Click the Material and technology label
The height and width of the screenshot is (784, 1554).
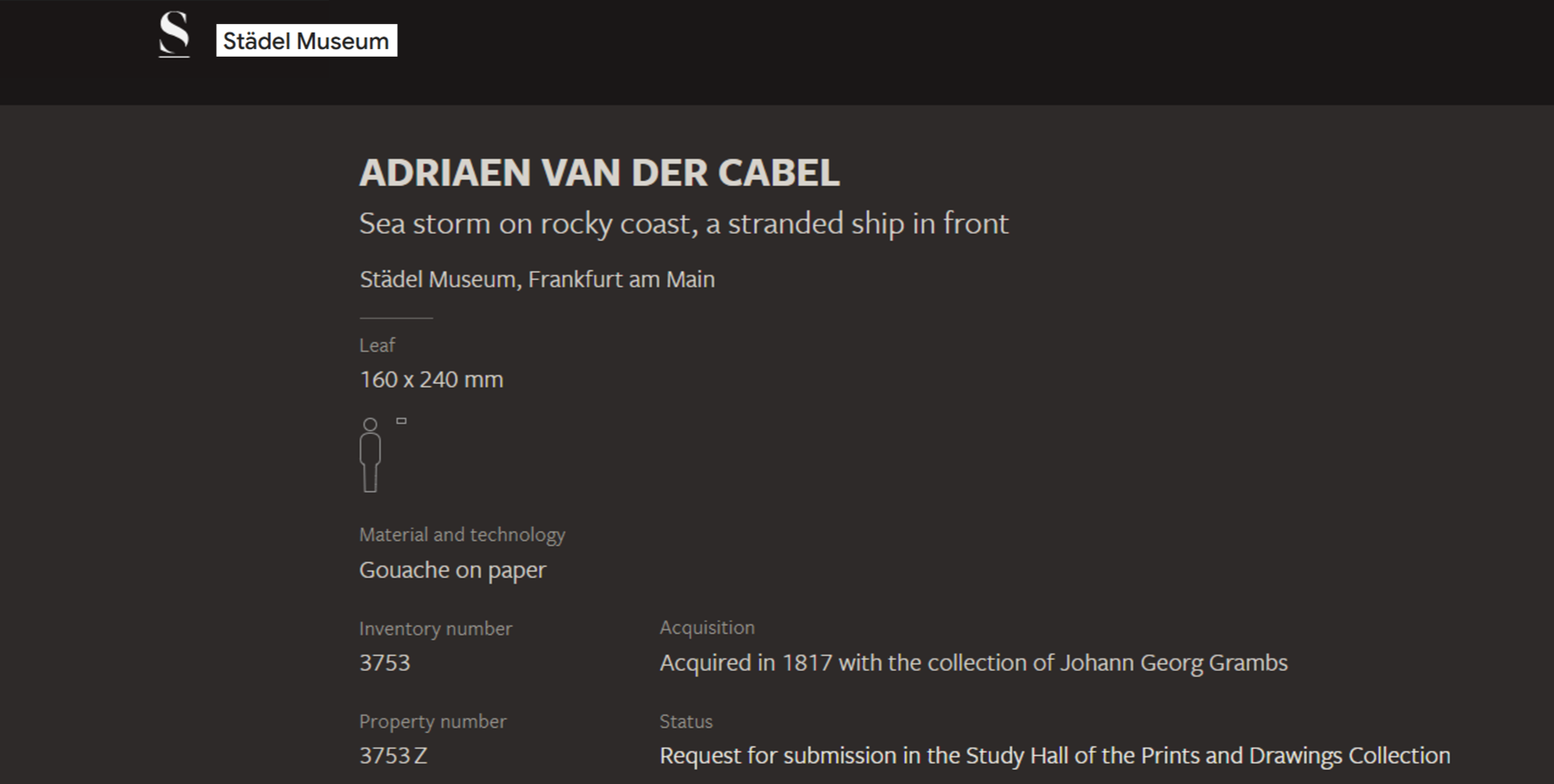(x=462, y=535)
